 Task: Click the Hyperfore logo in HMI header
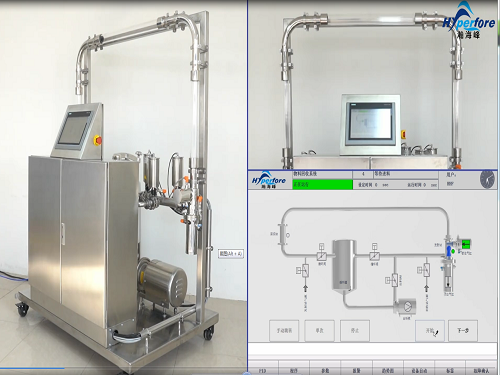(x=269, y=180)
